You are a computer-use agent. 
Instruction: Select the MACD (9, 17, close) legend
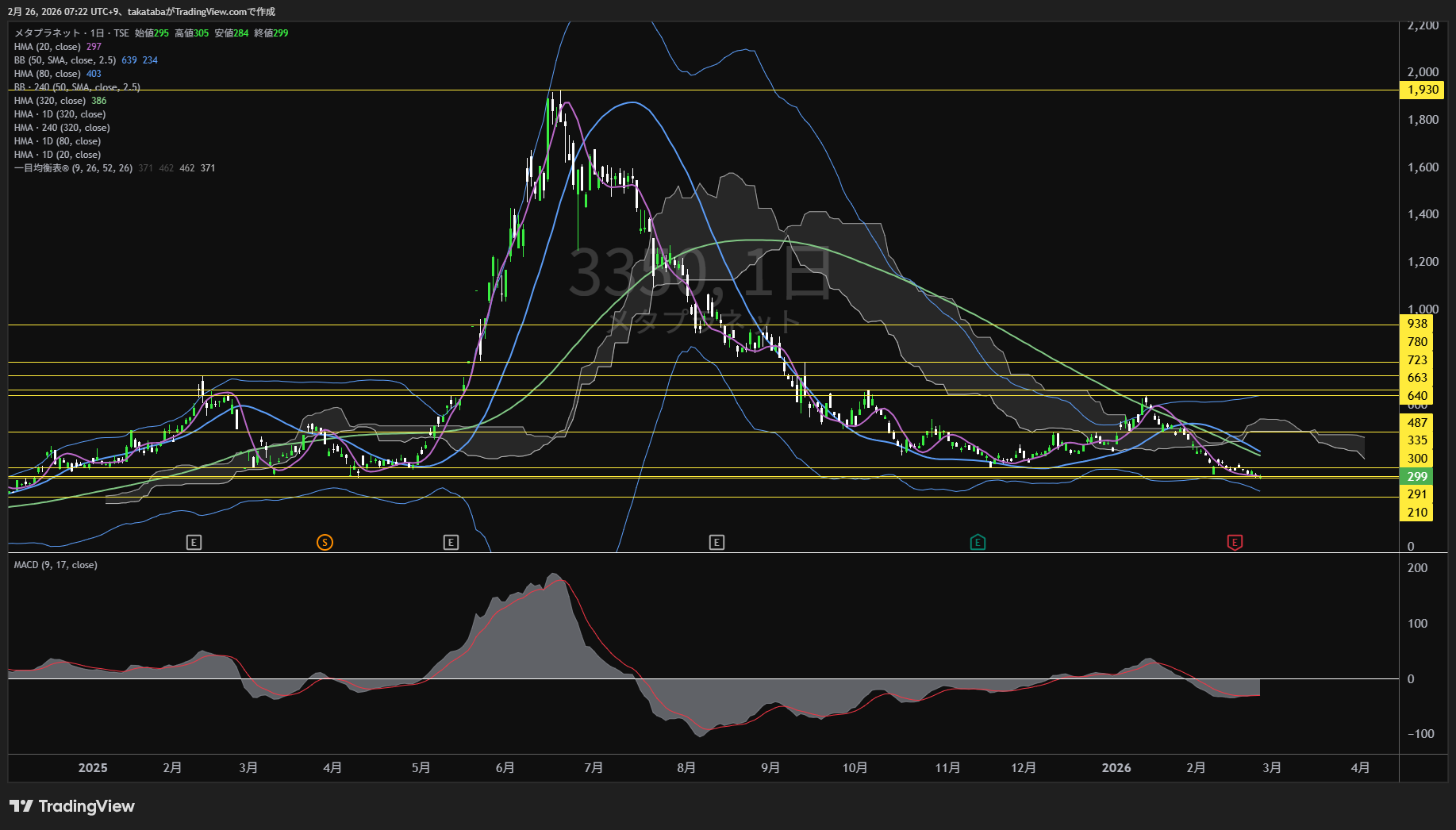pyautogui.click(x=56, y=565)
